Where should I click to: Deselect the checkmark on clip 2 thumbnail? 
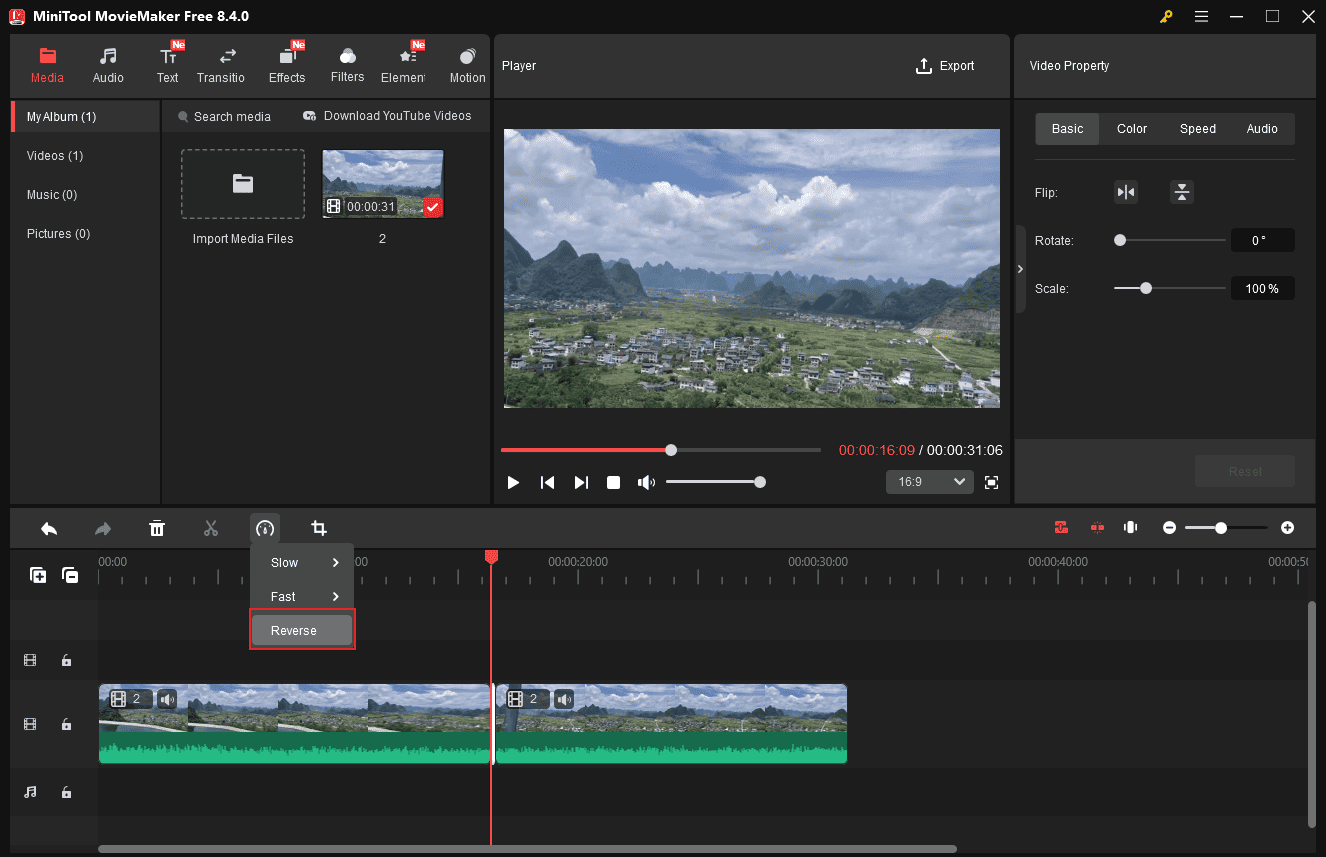click(x=433, y=207)
